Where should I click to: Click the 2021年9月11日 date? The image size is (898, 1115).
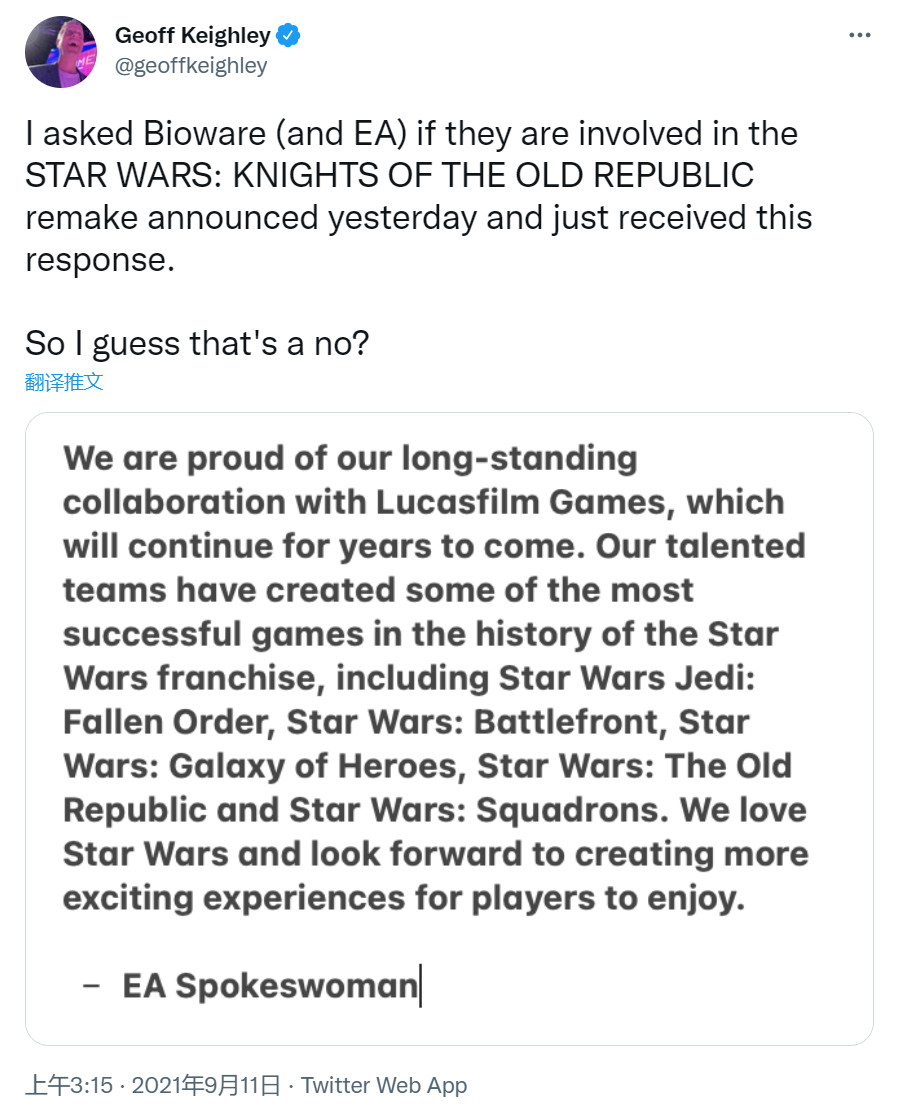206,1085
